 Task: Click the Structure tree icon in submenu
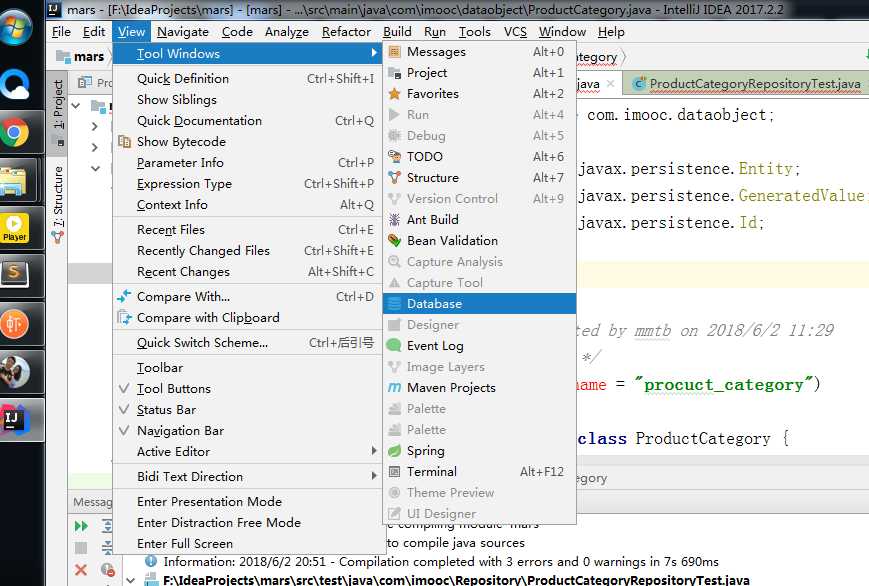tap(394, 178)
